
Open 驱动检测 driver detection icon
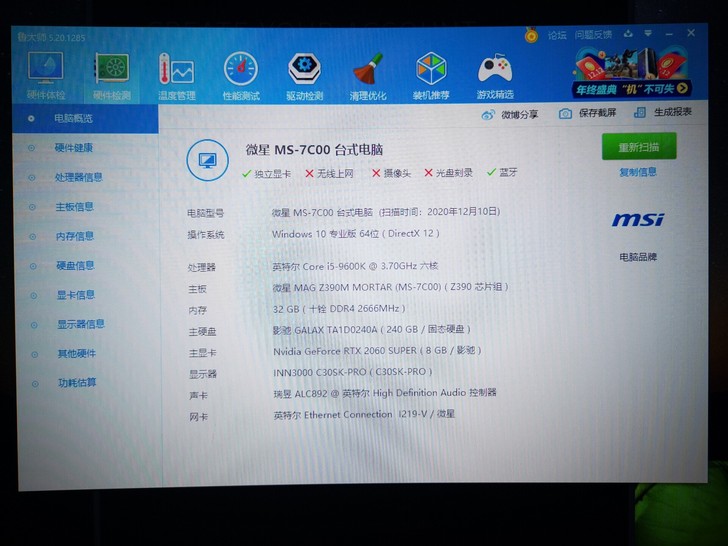[305, 76]
